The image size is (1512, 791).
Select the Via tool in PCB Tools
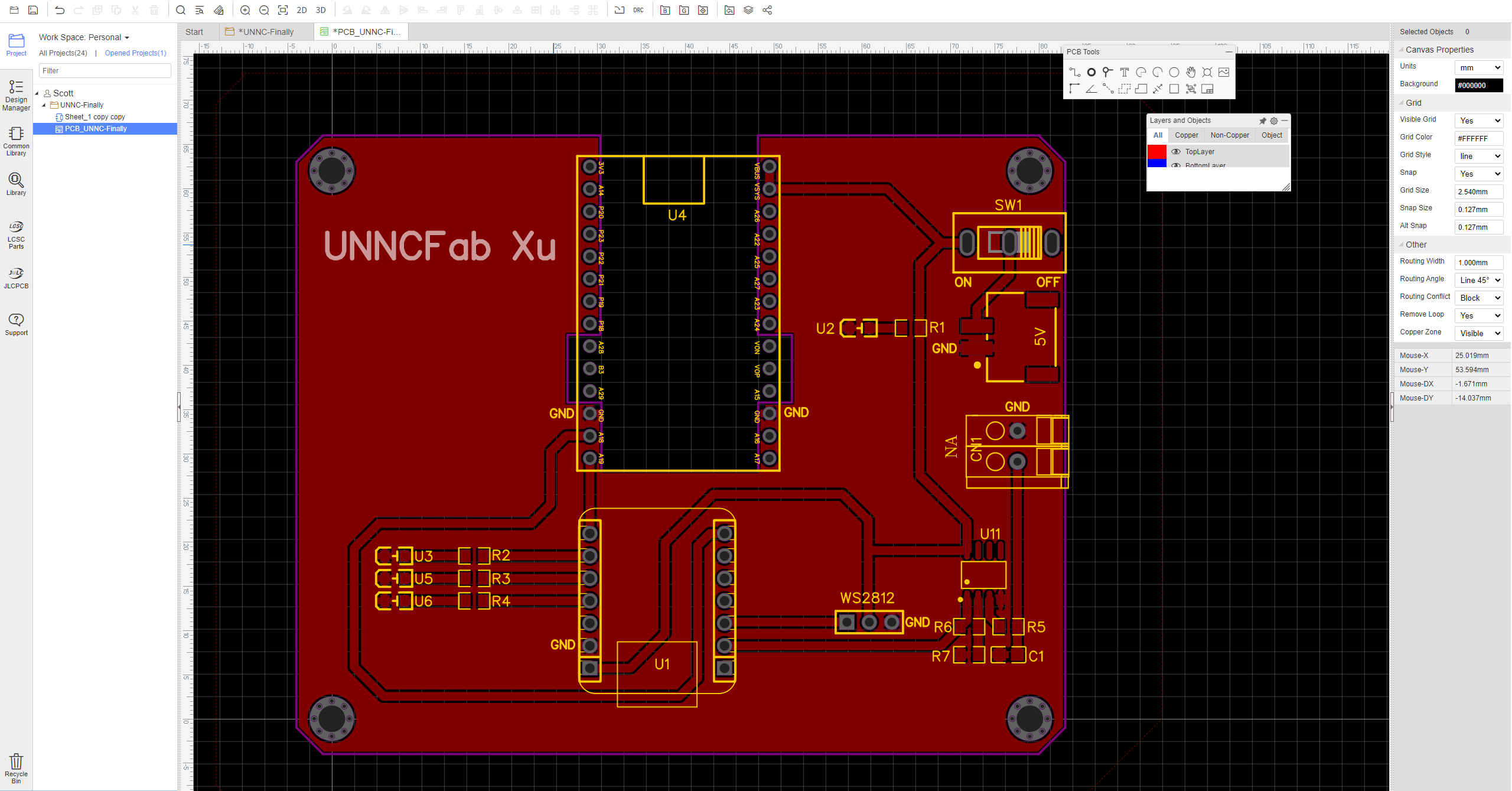click(1108, 72)
